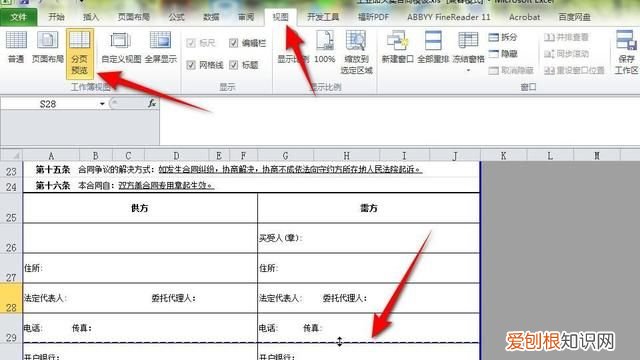The height and width of the screenshot is (360, 640).
Task: Click the 需方 cell
Action: click(369, 208)
